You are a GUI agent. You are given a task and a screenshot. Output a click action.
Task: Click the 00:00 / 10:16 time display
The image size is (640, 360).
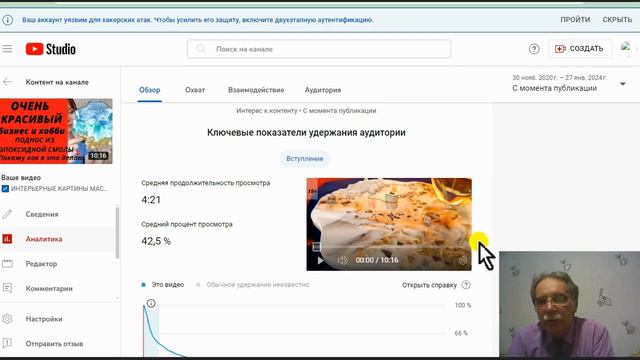pyautogui.click(x=377, y=260)
